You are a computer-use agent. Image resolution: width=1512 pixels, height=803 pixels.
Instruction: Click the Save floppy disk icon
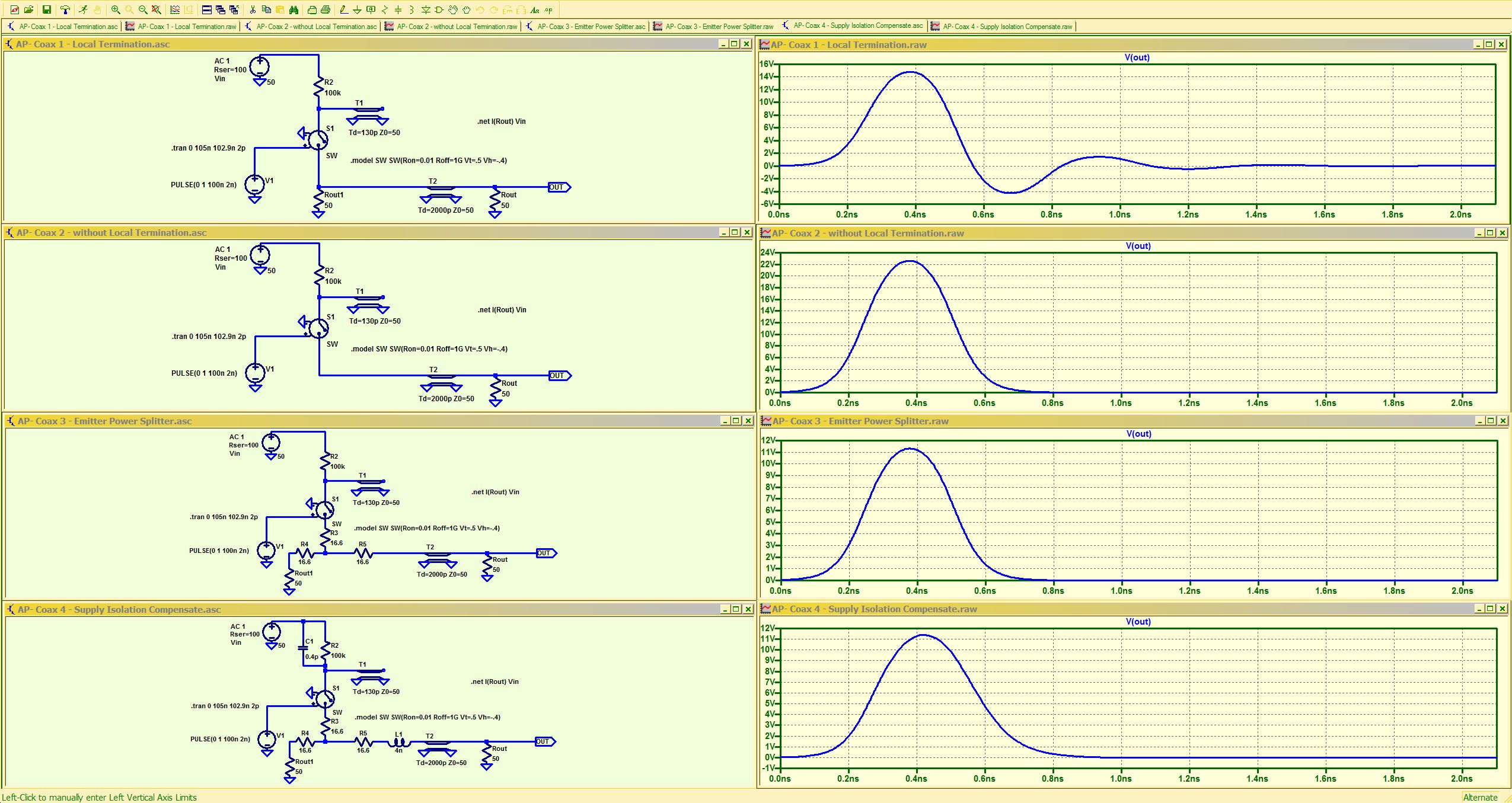click(46, 9)
